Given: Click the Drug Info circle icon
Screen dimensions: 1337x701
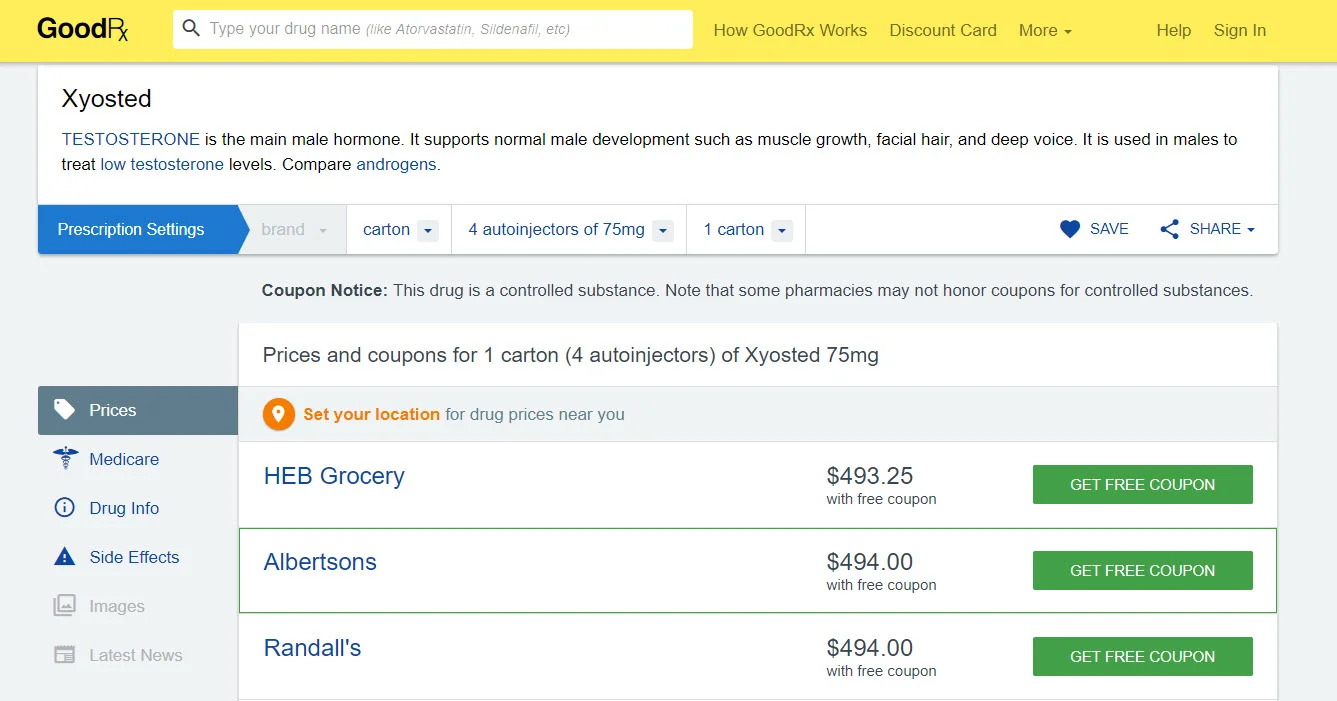Looking at the screenshot, I should 65,508.
